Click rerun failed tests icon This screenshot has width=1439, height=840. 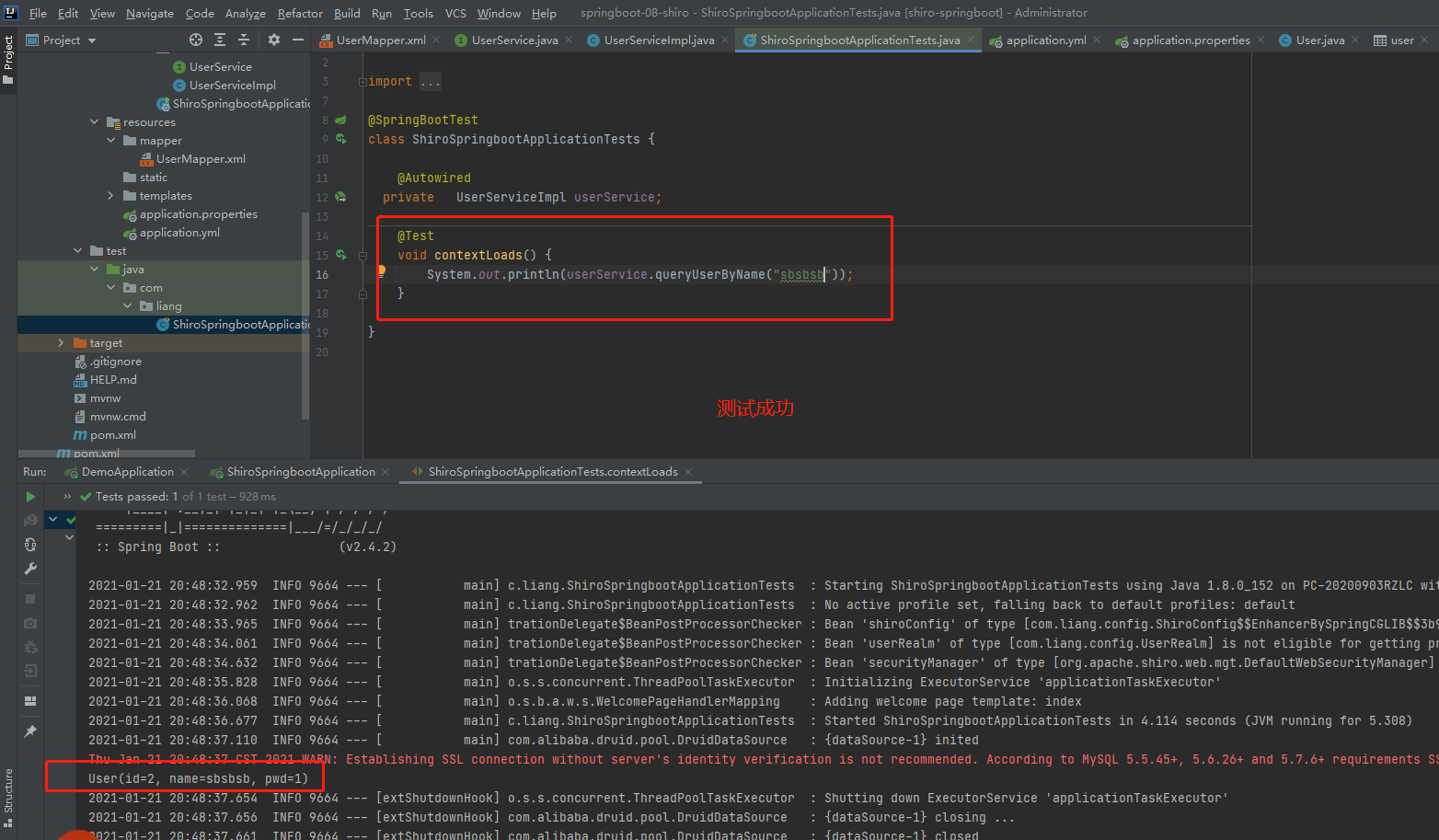(x=30, y=521)
